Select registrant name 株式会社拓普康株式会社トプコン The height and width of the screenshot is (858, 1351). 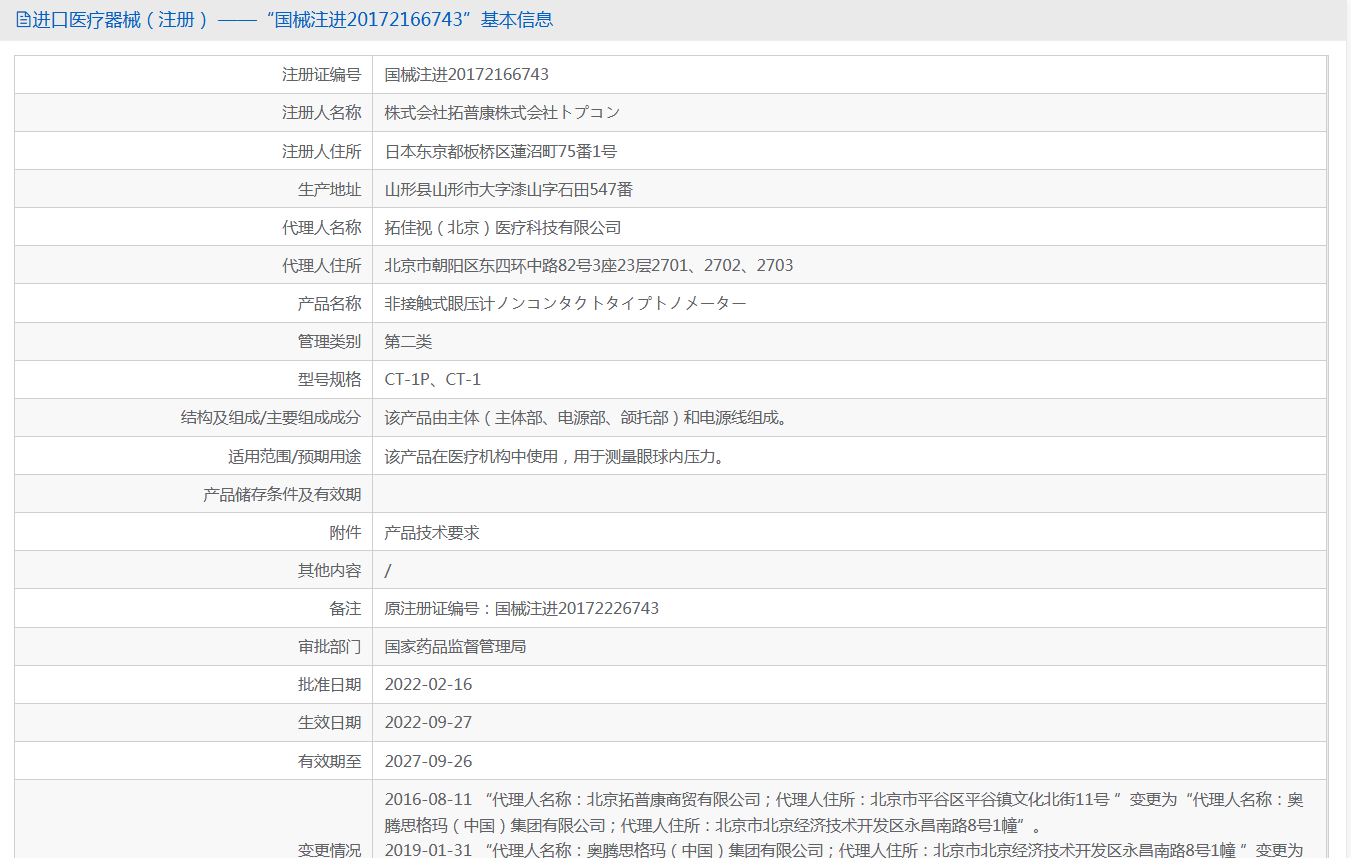[x=503, y=113]
